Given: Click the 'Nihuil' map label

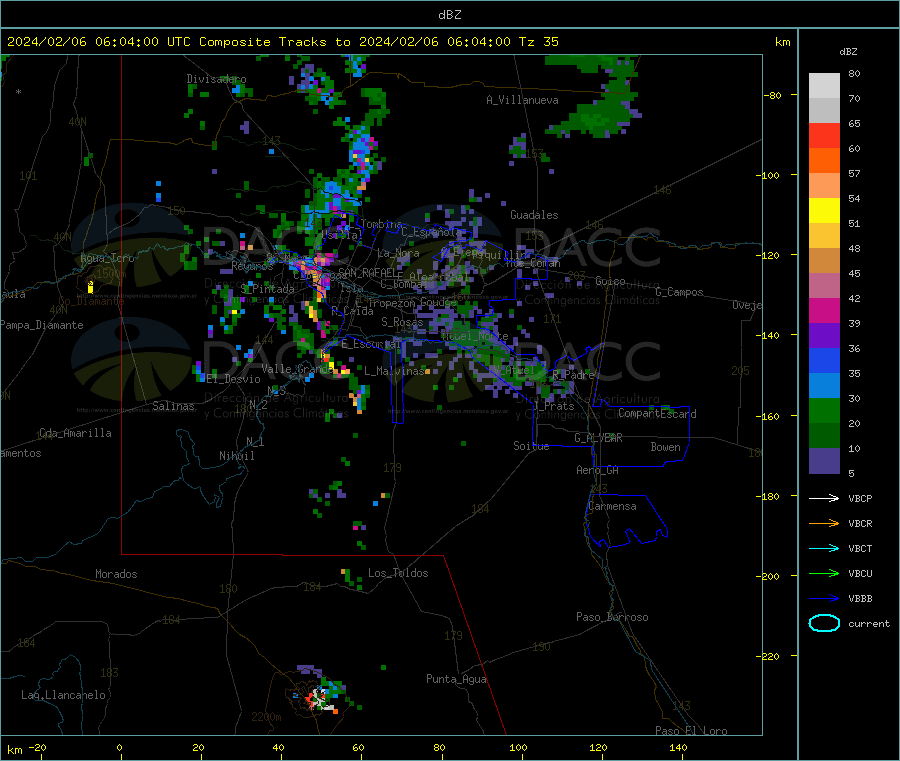Looking at the screenshot, I should [x=236, y=456].
